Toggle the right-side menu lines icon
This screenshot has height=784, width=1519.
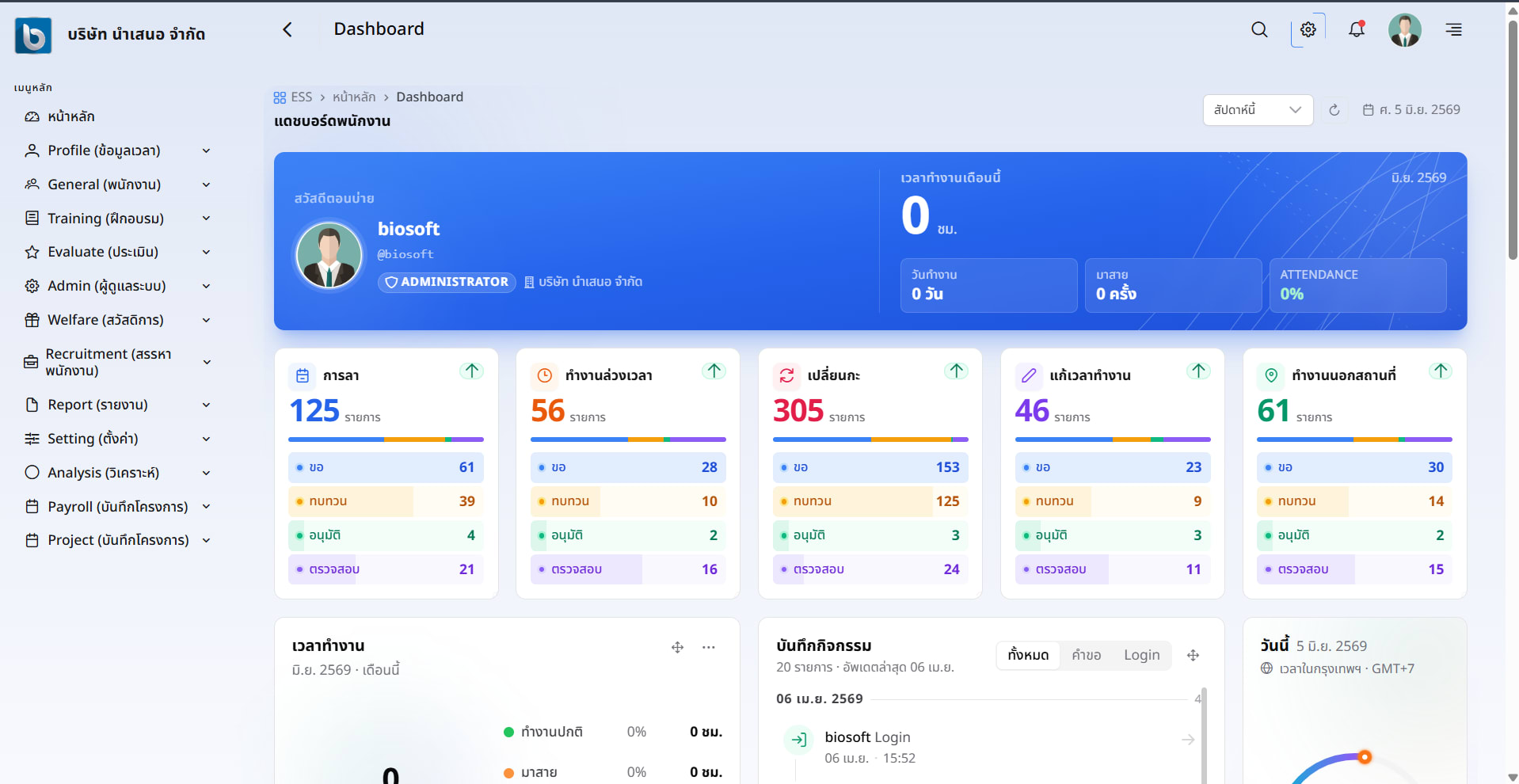click(x=1454, y=30)
